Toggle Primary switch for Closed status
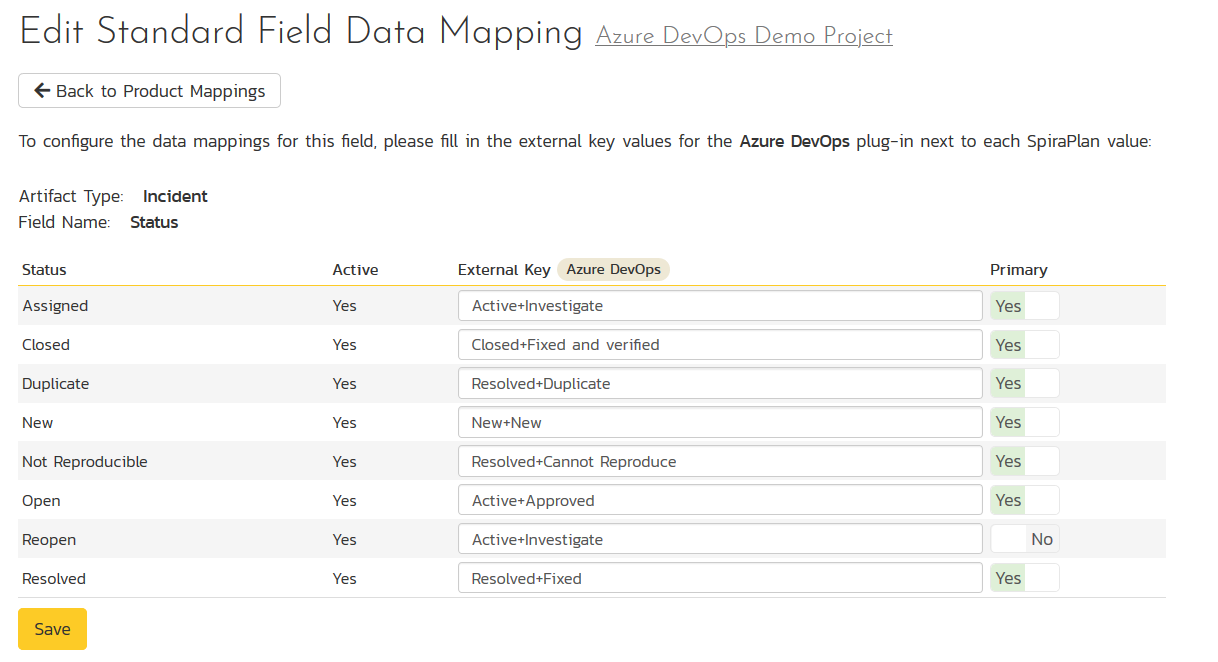 1024,345
